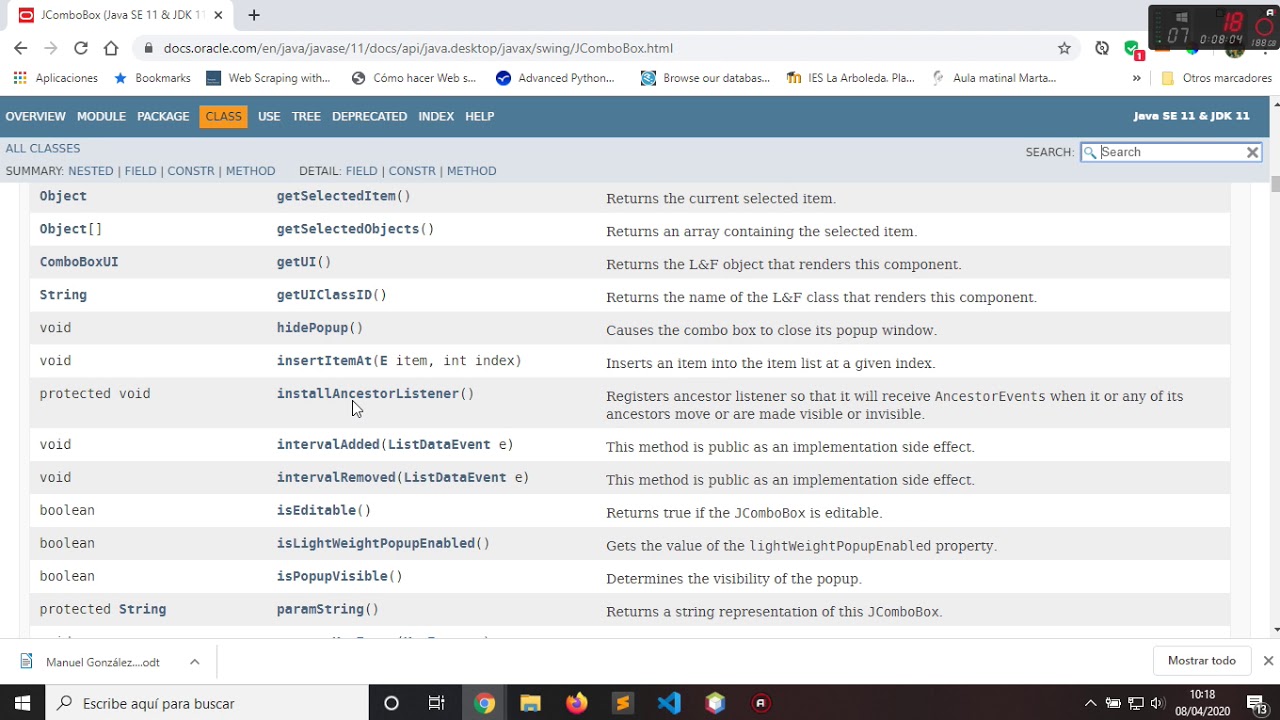Bookmark this page with the star icon
This screenshot has height=720, width=1280.
[x=1064, y=48]
